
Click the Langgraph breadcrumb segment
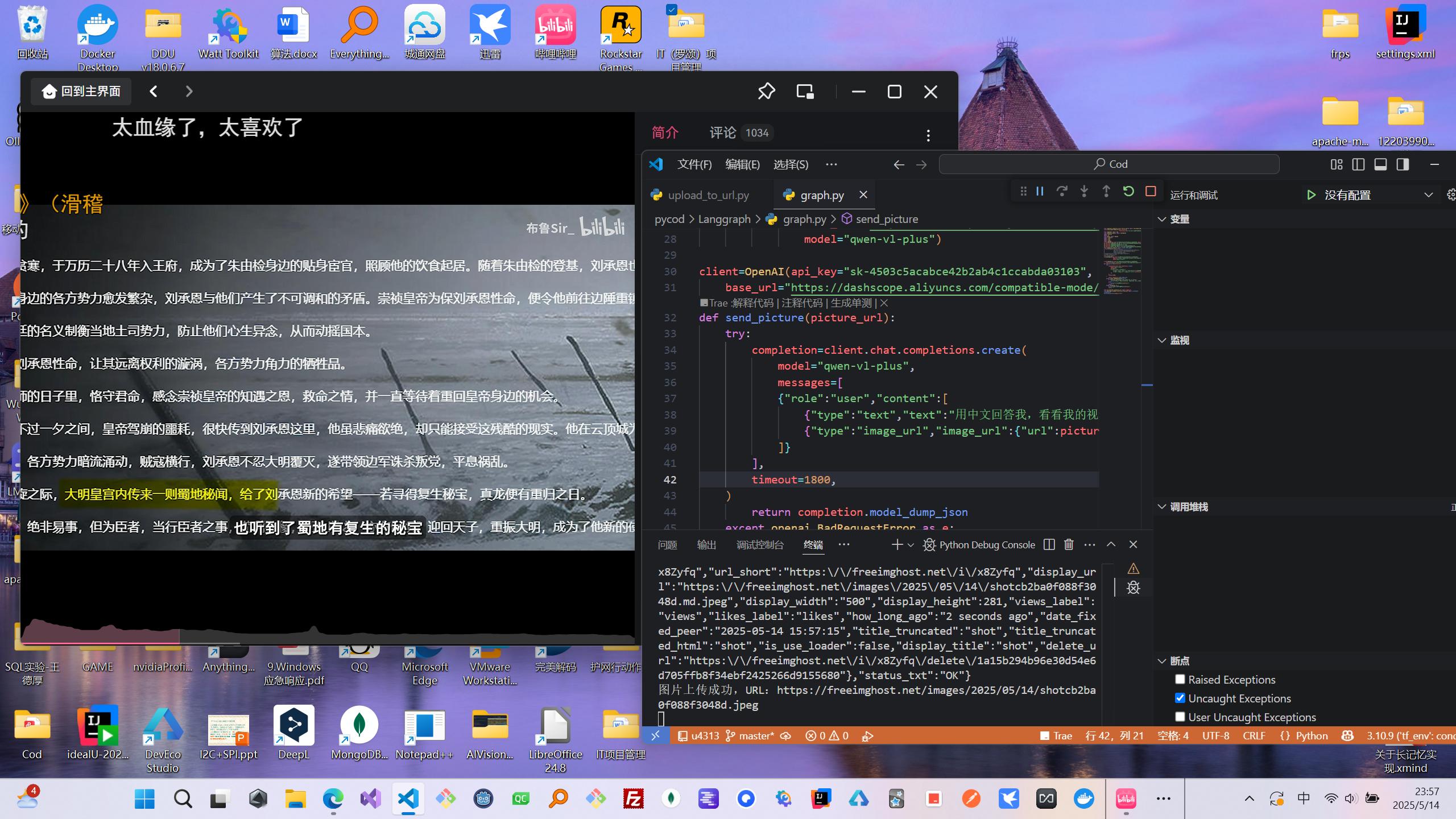pyautogui.click(x=724, y=219)
